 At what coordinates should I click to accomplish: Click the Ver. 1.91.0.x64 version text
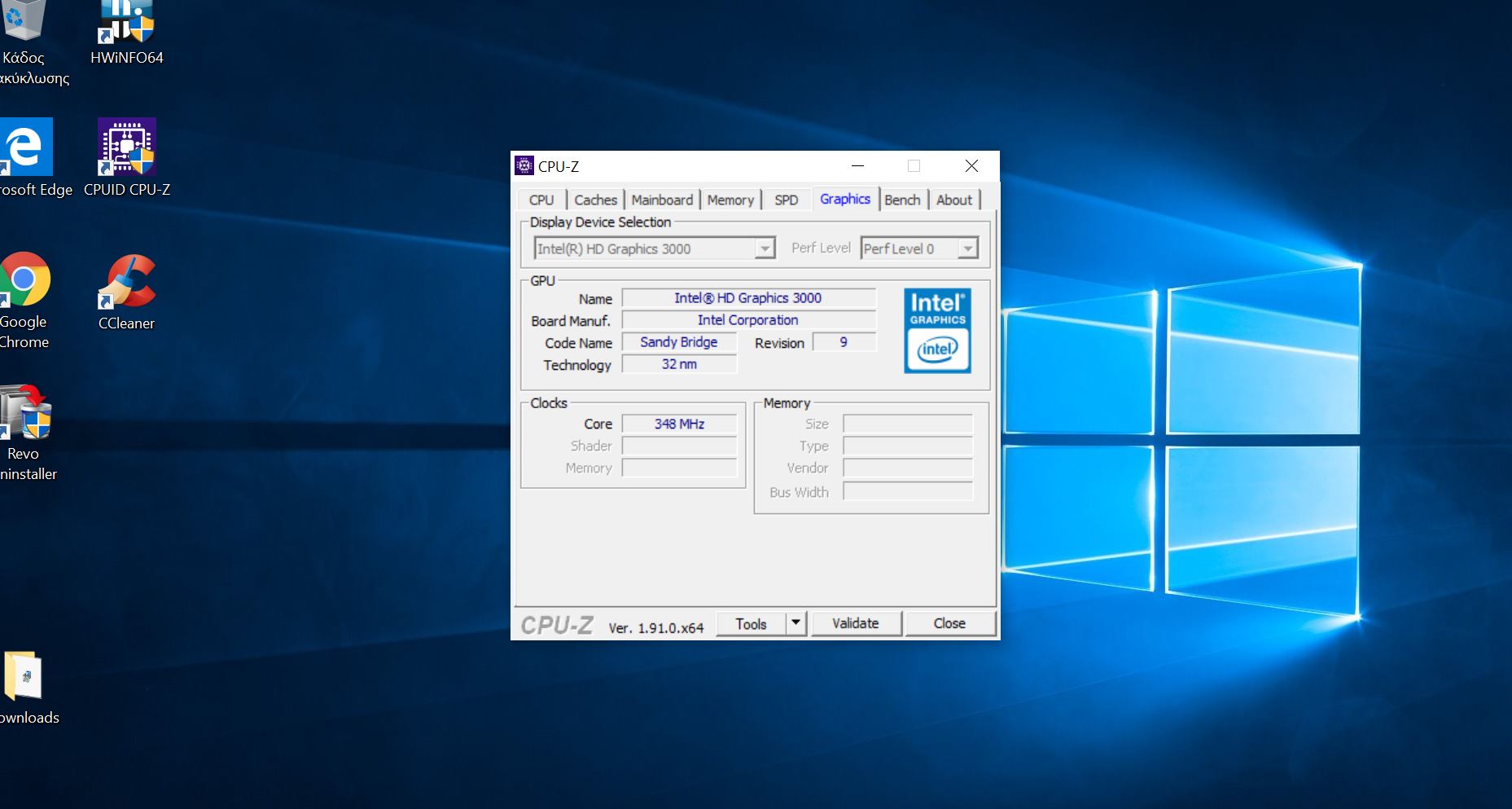click(x=656, y=628)
